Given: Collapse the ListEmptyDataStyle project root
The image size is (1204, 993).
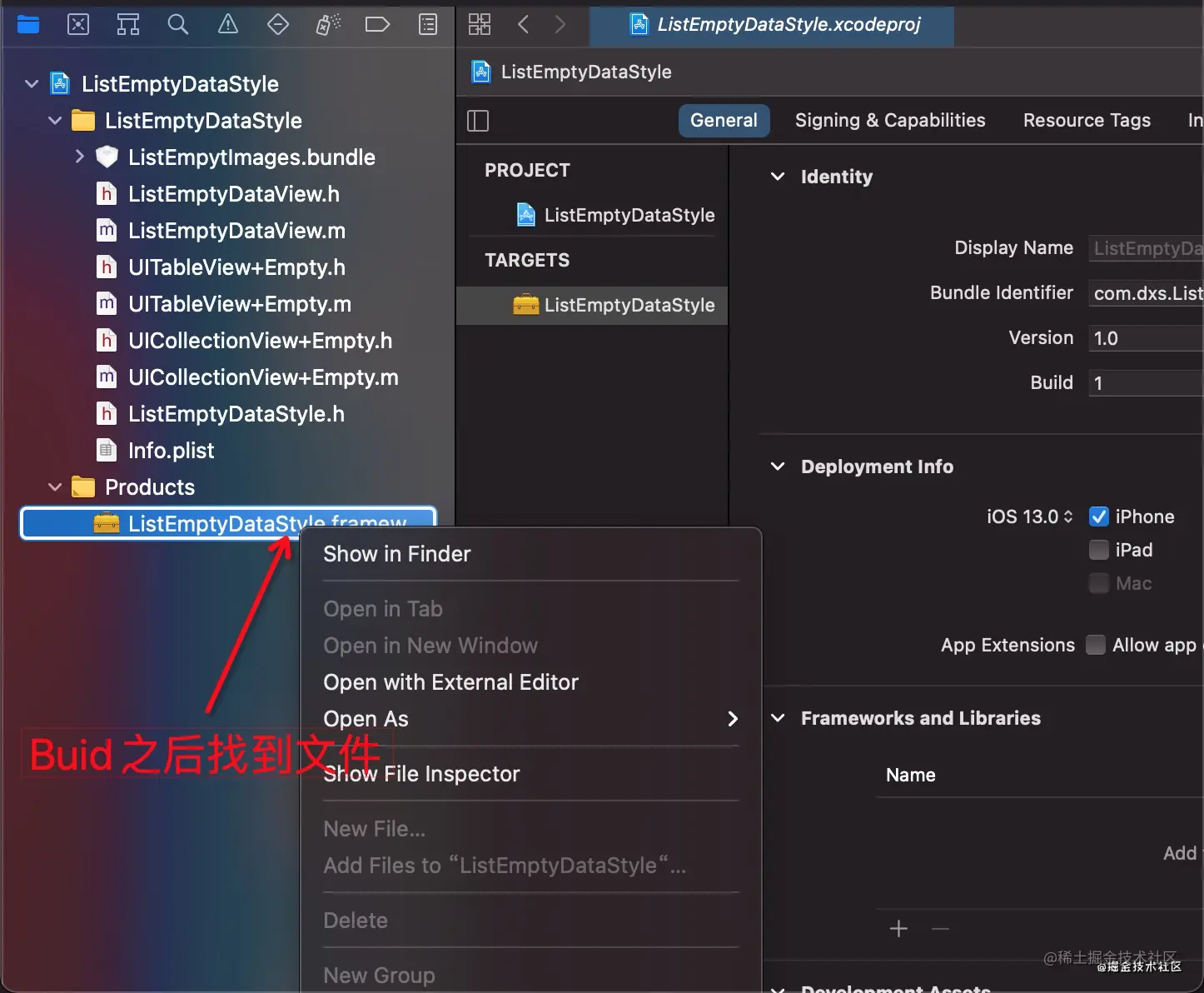Looking at the screenshot, I should (x=32, y=84).
